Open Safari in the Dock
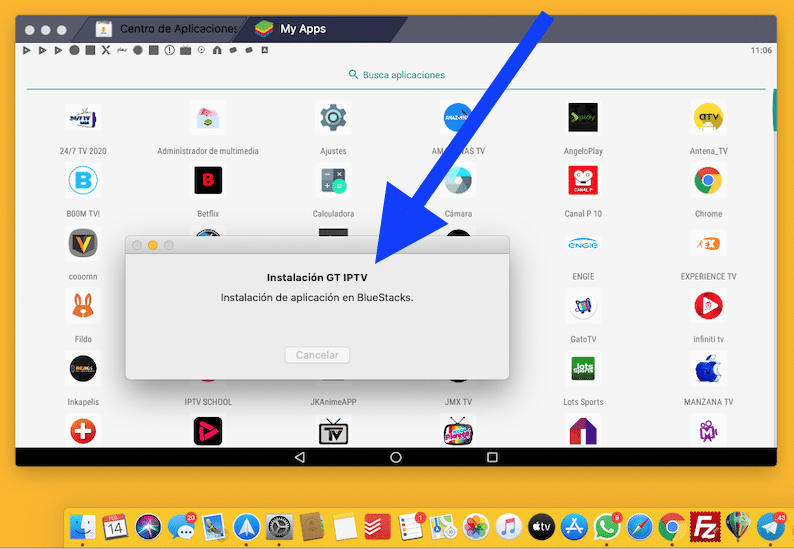794x549 pixels. [640, 527]
